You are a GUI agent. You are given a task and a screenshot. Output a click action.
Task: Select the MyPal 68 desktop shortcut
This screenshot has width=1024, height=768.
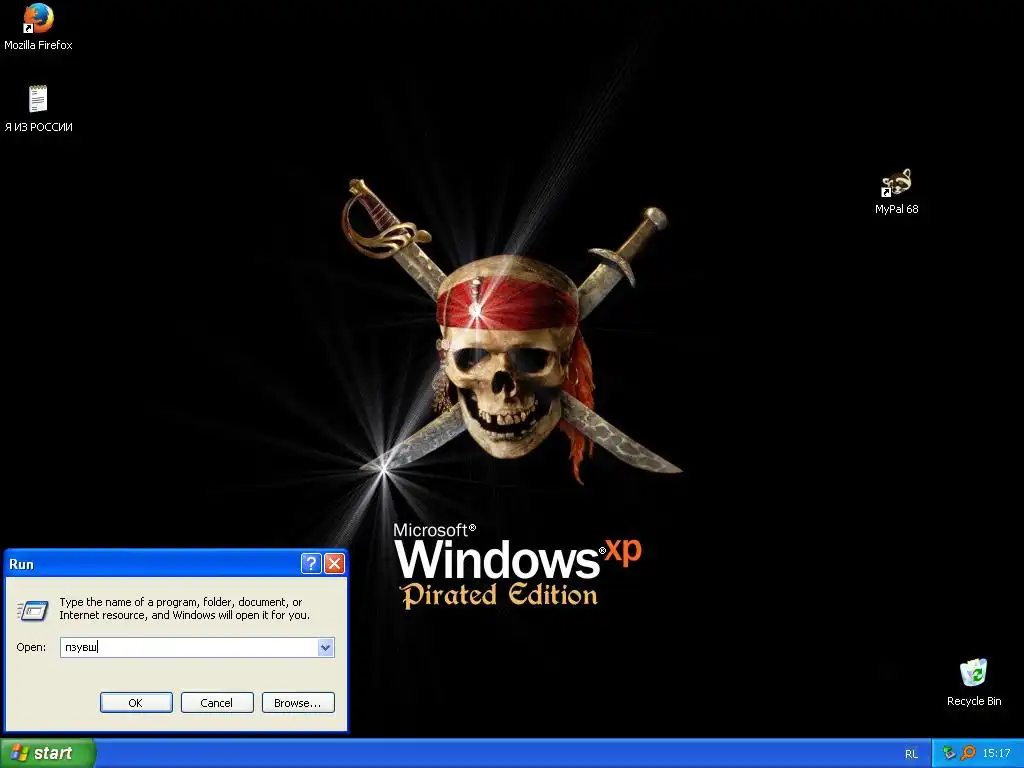coord(896,191)
